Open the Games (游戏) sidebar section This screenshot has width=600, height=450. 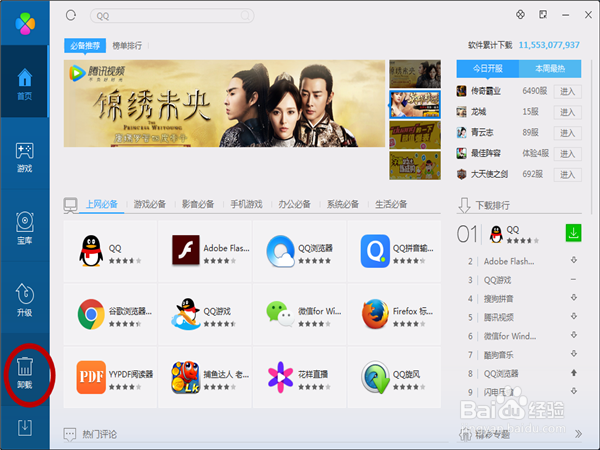pos(24,157)
